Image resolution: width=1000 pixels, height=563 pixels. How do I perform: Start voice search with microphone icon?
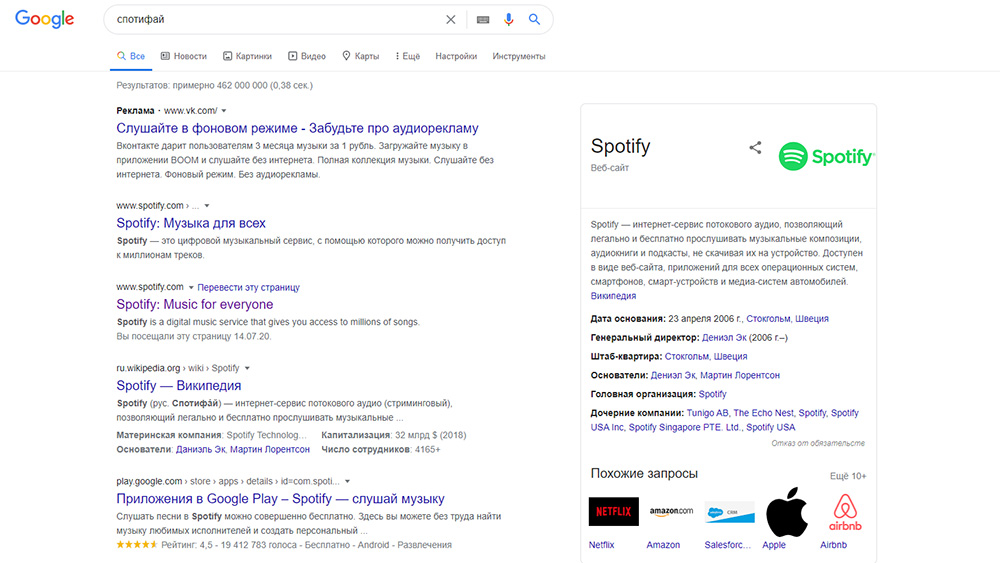(x=509, y=20)
